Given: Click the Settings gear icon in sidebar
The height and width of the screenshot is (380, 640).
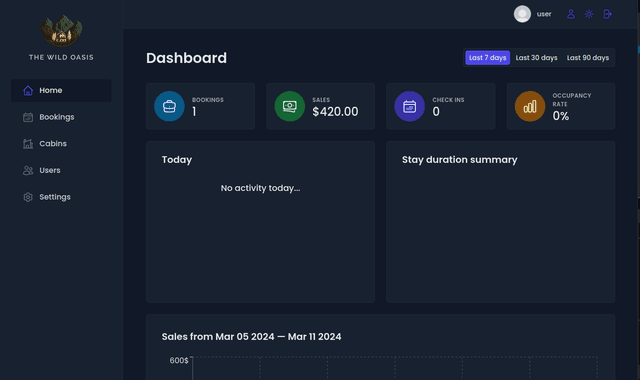Looking at the screenshot, I should click(x=28, y=197).
